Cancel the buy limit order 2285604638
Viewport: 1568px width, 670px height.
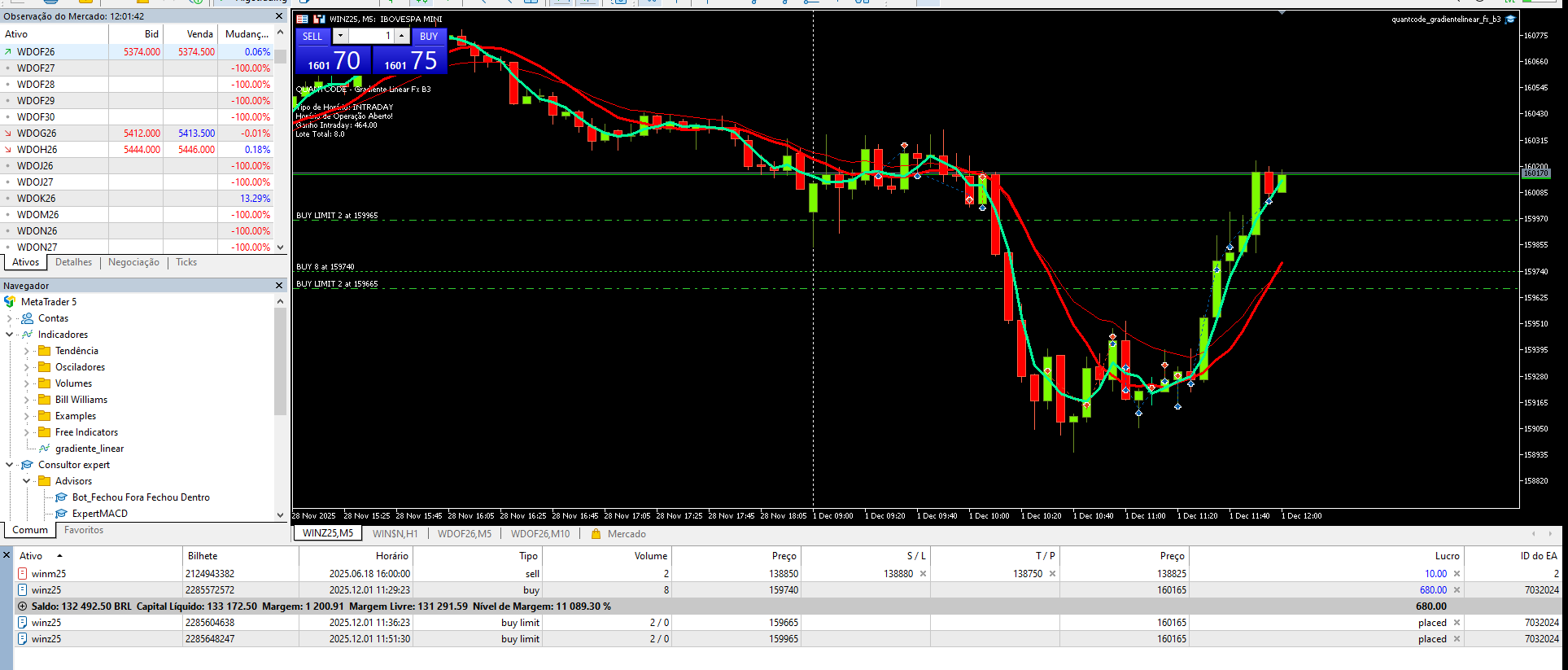pyautogui.click(x=1457, y=623)
